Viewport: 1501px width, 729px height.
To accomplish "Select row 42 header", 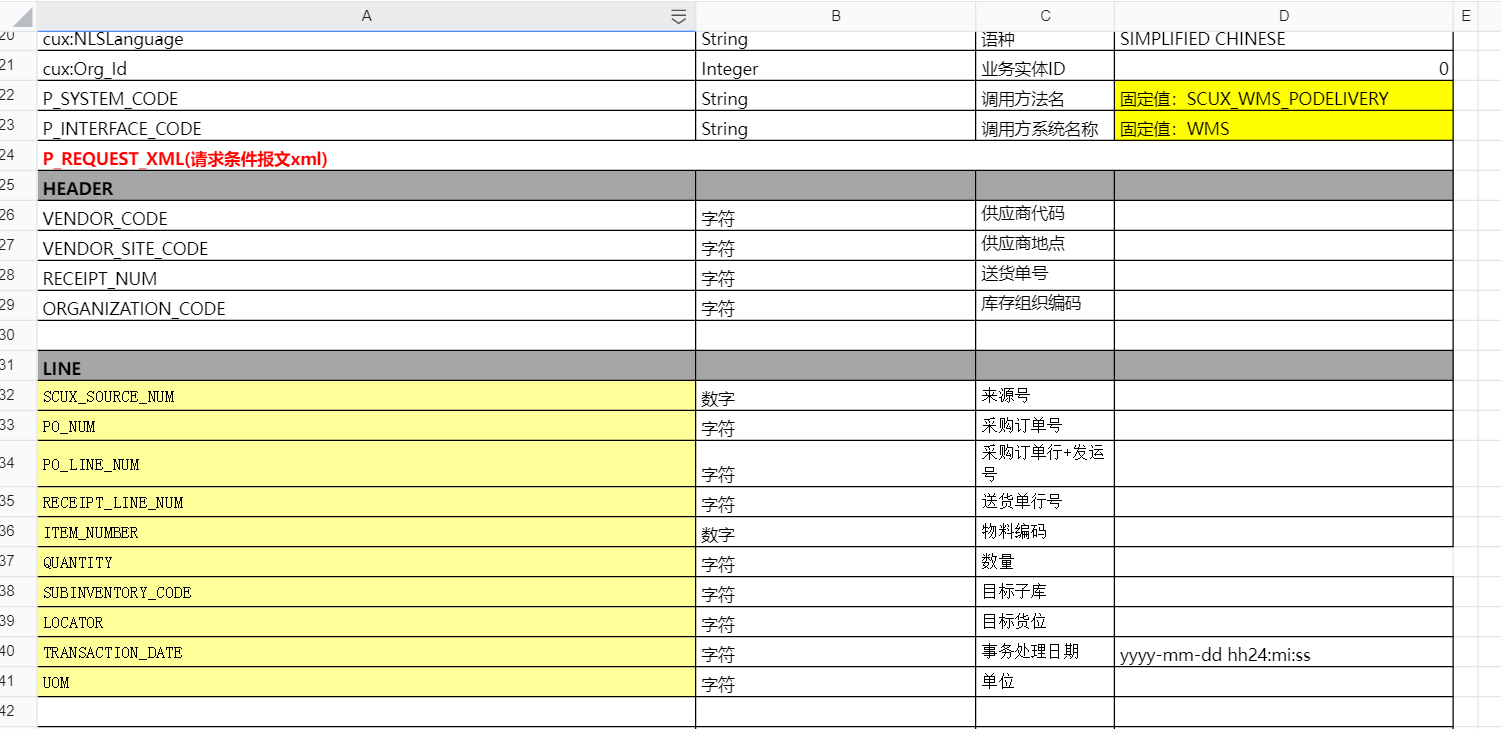I will (18, 711).
